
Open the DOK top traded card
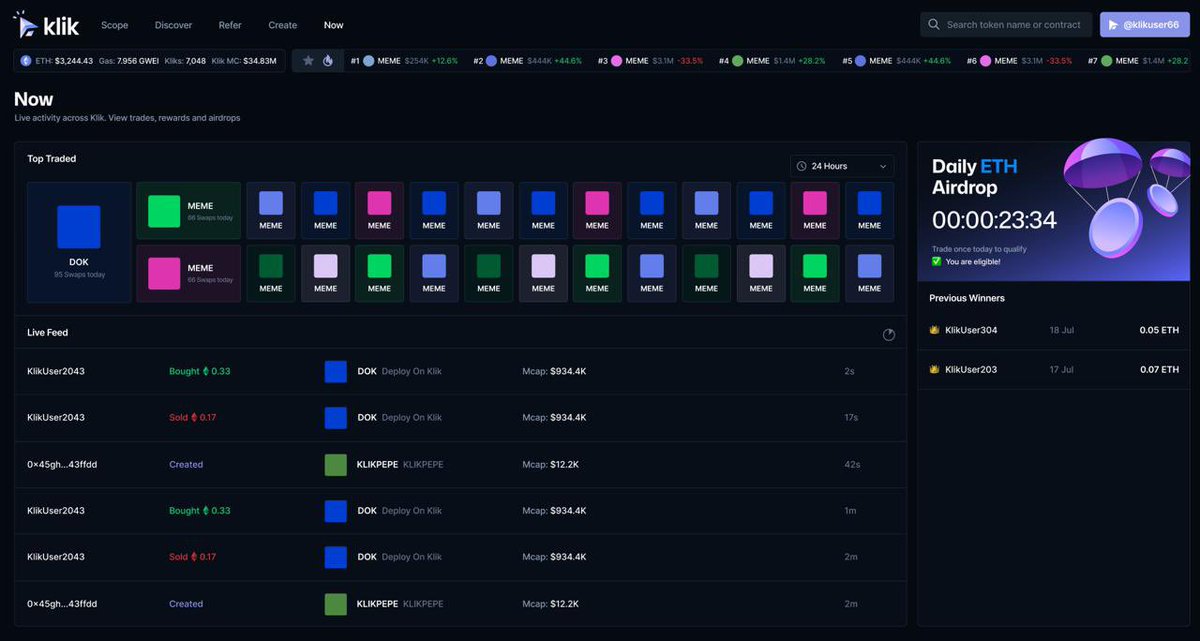pos(79,242)
